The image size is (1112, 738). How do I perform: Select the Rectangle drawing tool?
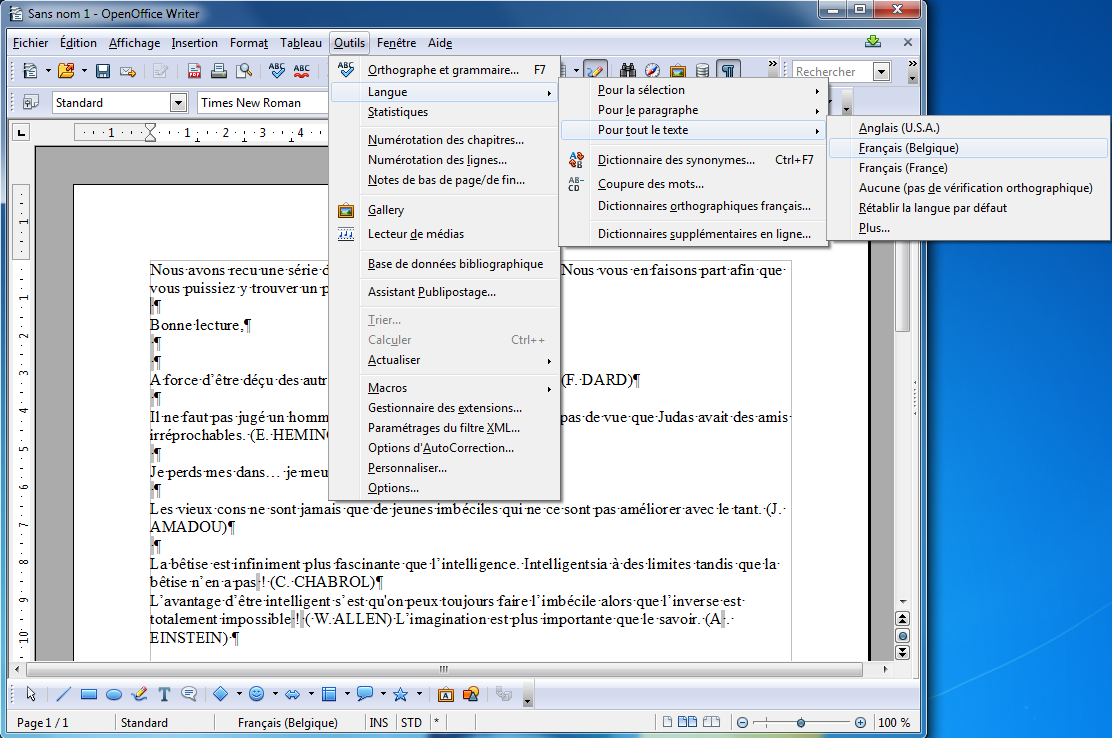click(x=89, y=694)
